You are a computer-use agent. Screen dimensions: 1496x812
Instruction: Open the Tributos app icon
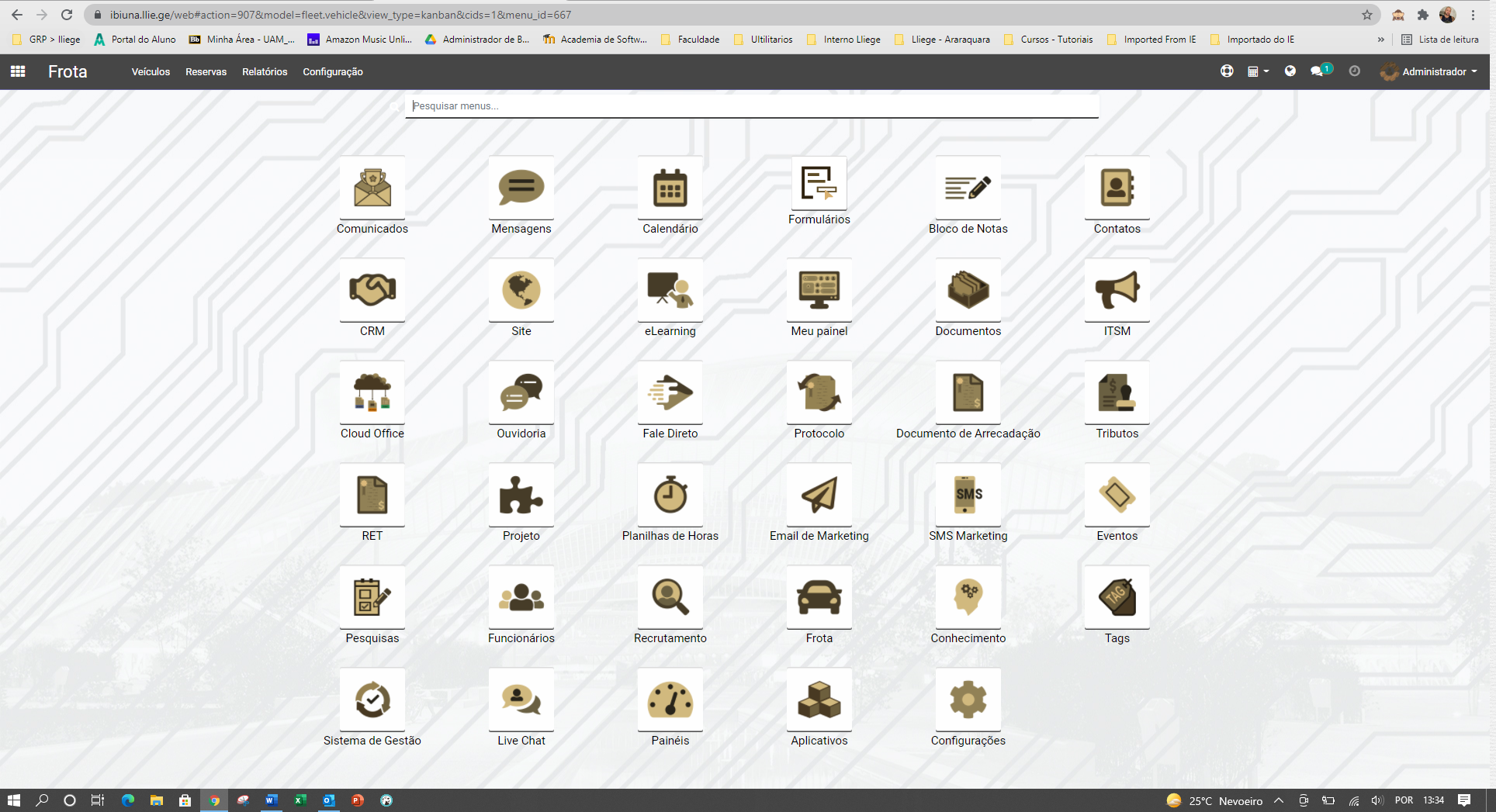click(1117, 393)
